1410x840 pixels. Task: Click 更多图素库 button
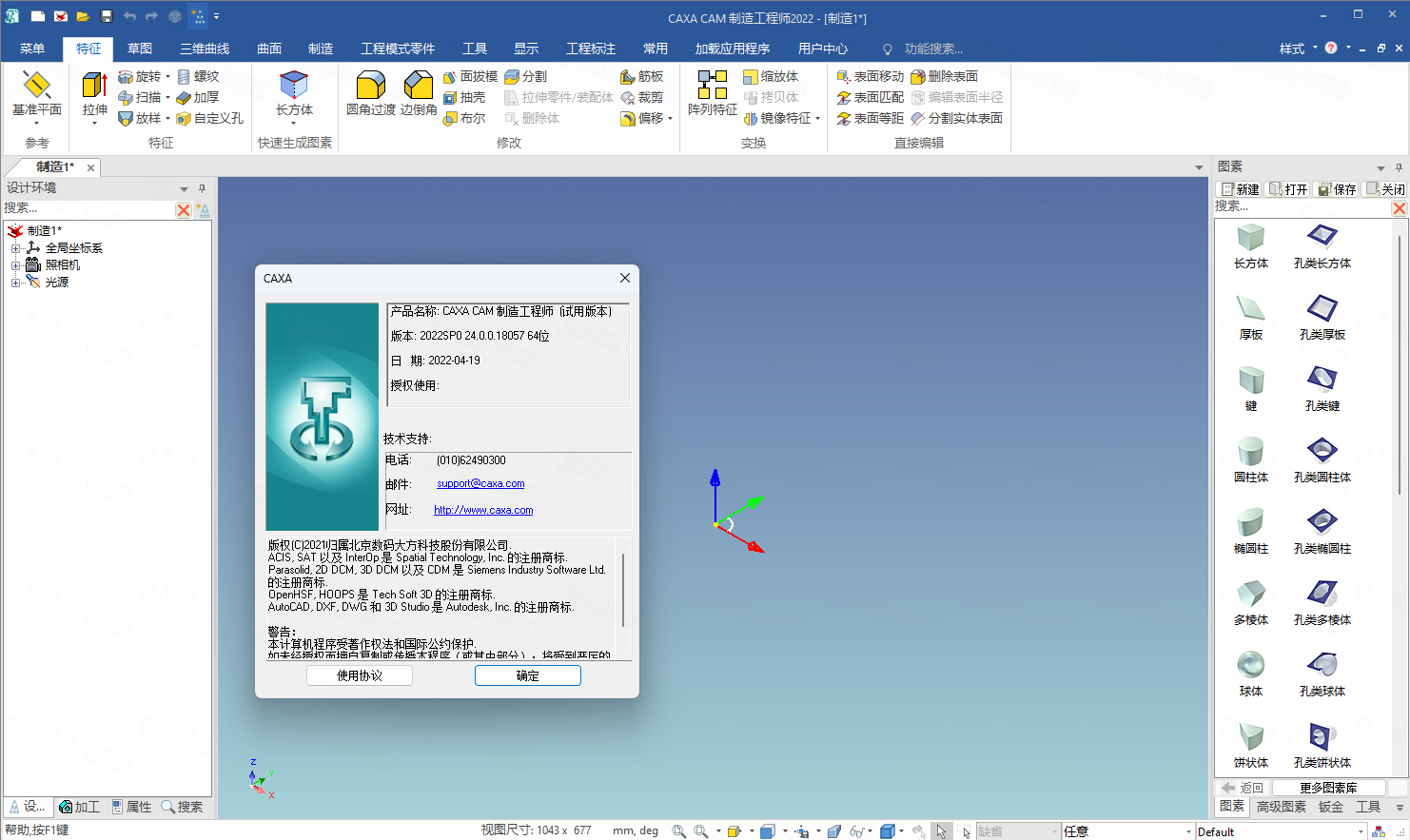pyautogui.click(x=1328, y=788)
